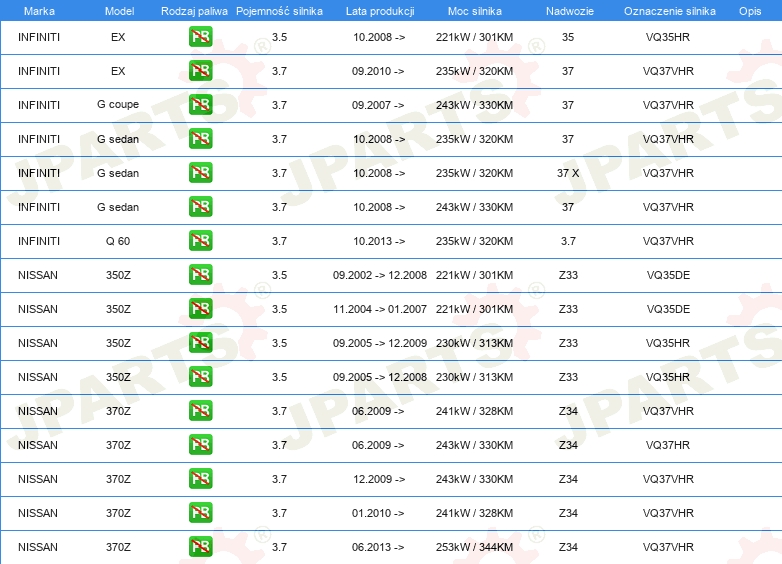782x564 pixels.
Task: Select the '09.2010 ->' production date cell
Action: click(378, 71)
